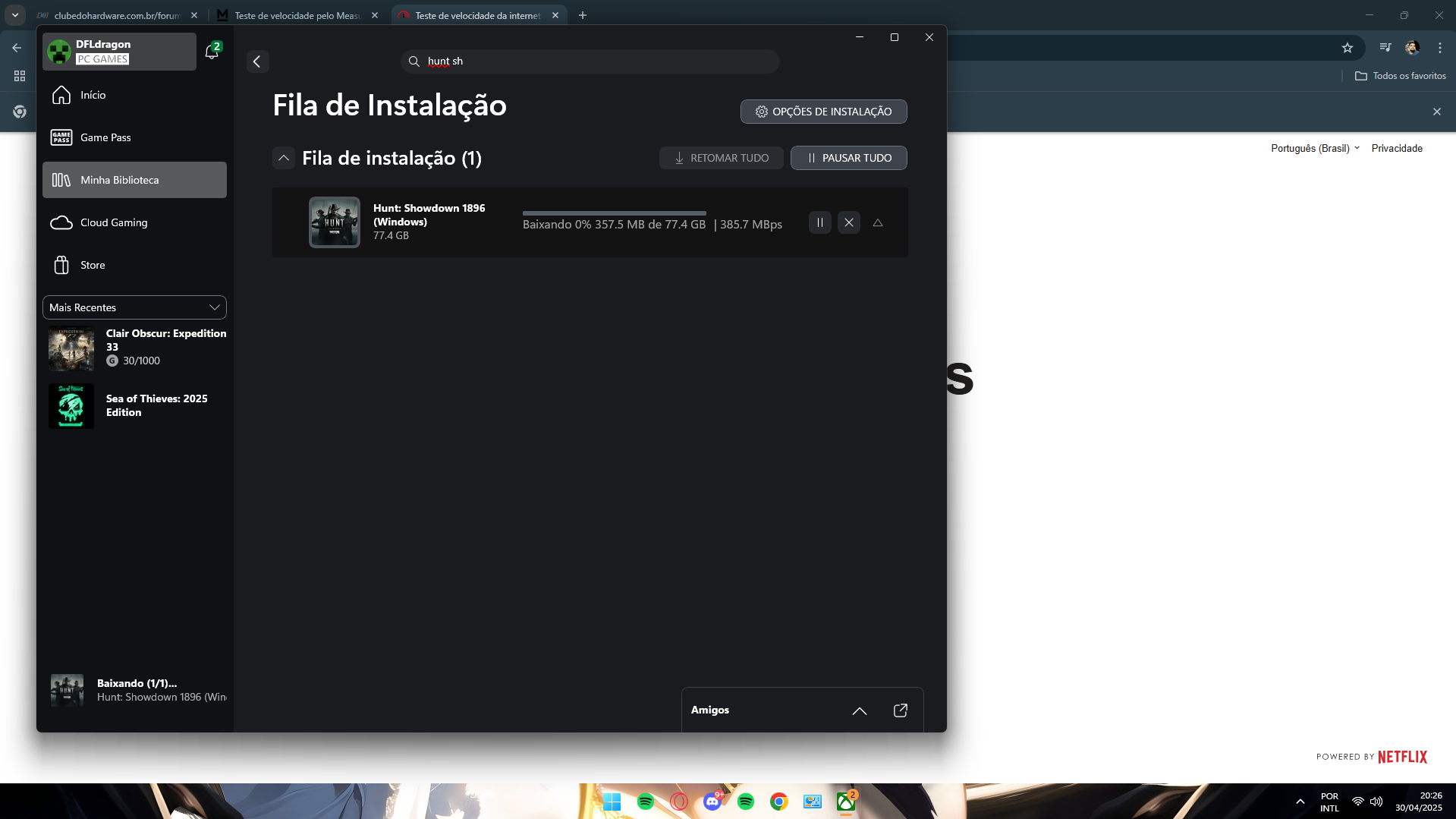
Task: Open Chrome apps grid icon
Action: click(20, 76)
